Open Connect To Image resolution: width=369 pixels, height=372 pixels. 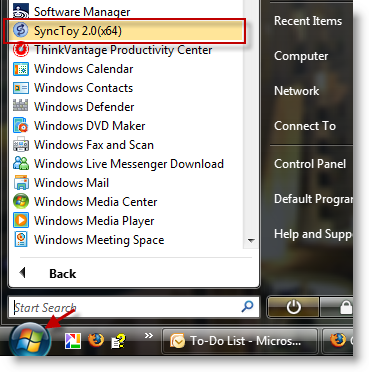click(x=305, y=126)
